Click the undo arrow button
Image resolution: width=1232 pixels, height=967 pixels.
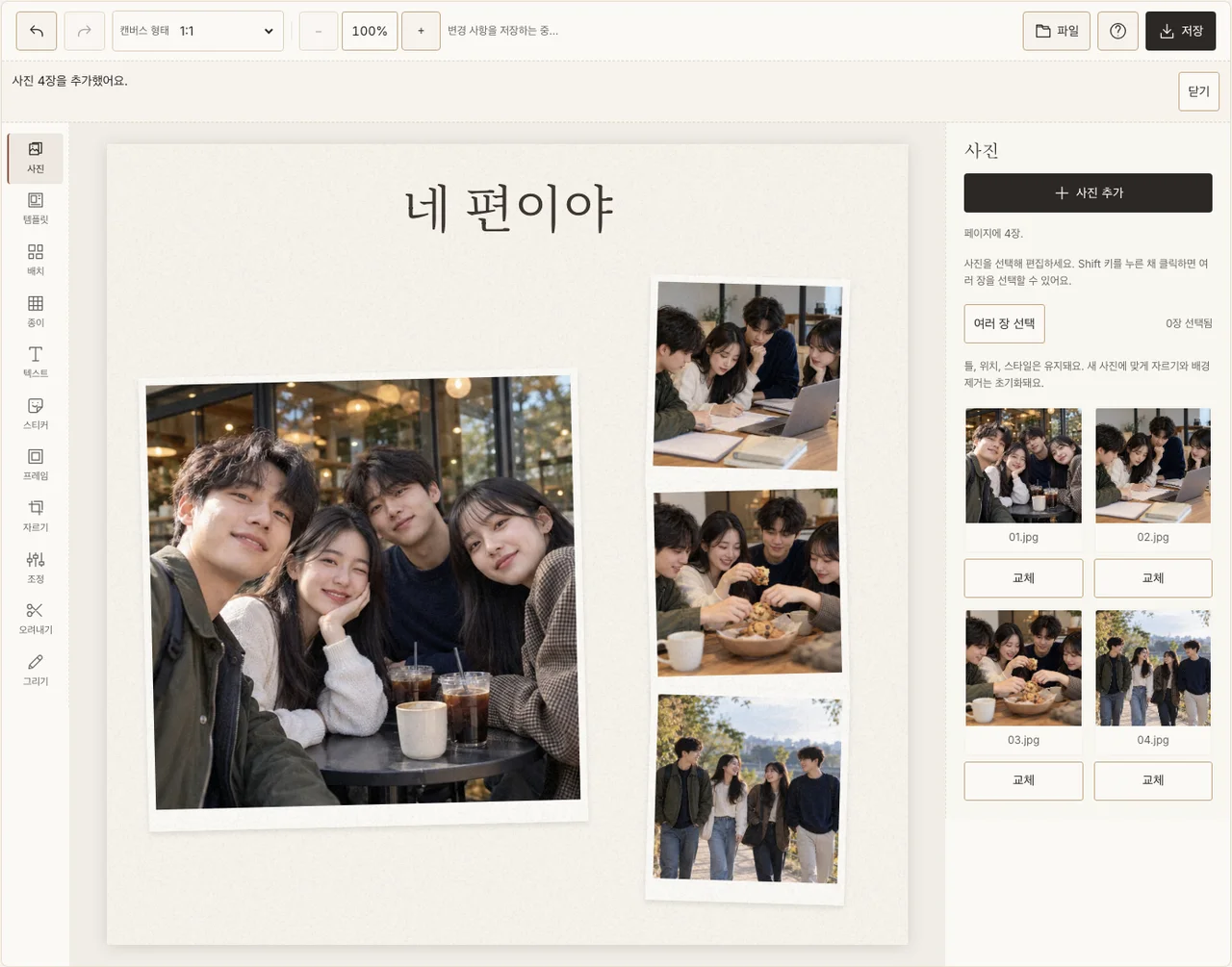click(37, 31)
